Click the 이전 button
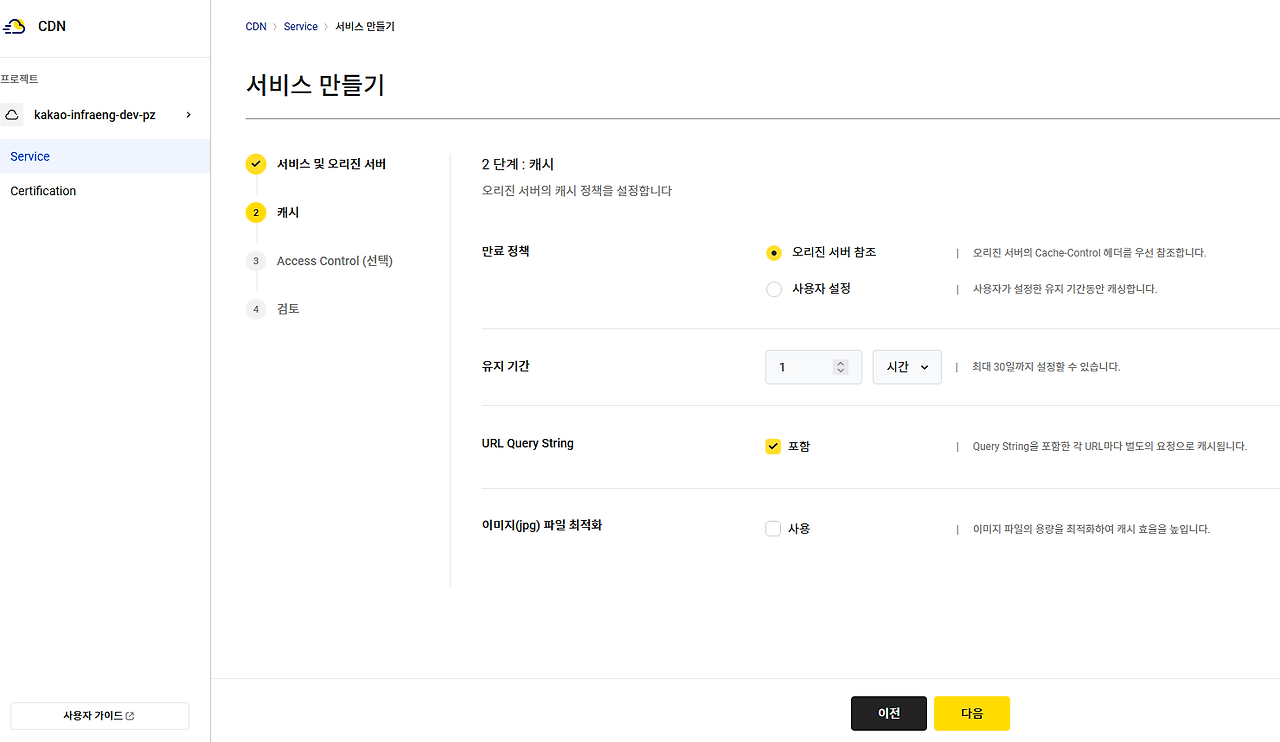The height and width of the screenshot is (742, 1280). 888,713
